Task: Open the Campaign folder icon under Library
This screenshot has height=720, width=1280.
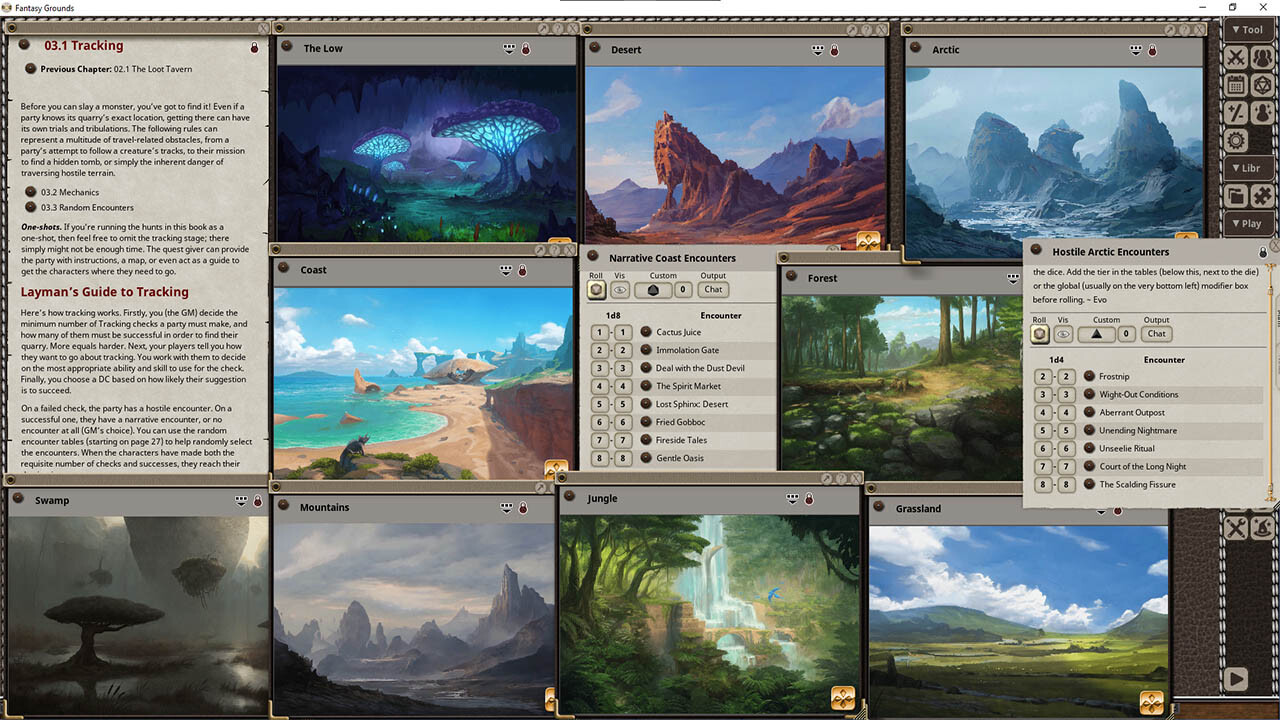Action: [x=1237, y=196]
